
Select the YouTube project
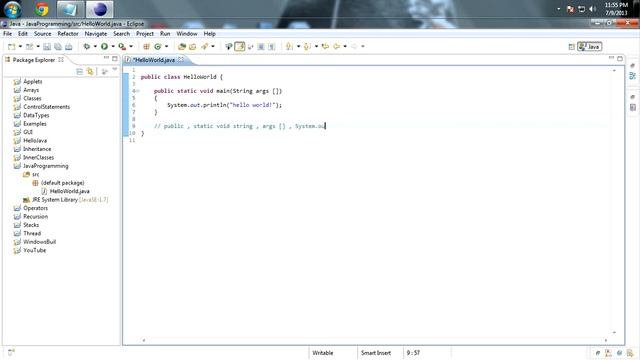tap(34, 250)
